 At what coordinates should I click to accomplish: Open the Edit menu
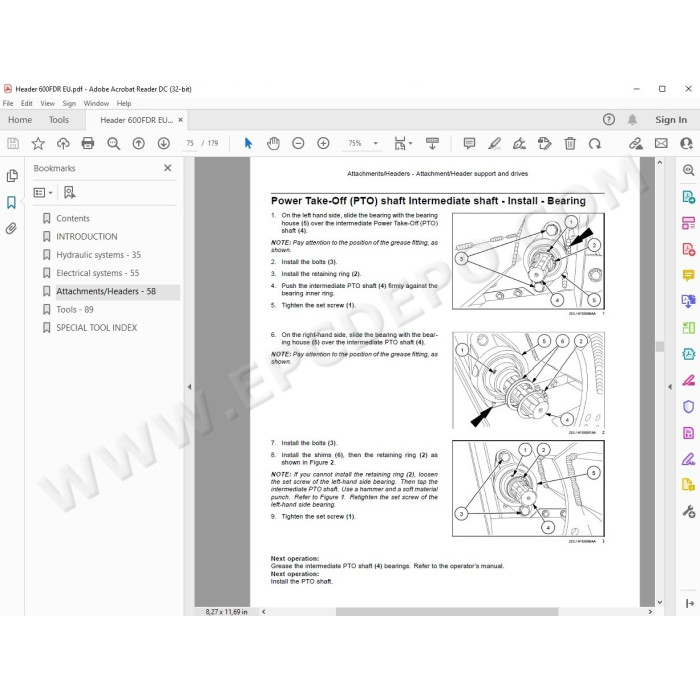coord(27,103)
